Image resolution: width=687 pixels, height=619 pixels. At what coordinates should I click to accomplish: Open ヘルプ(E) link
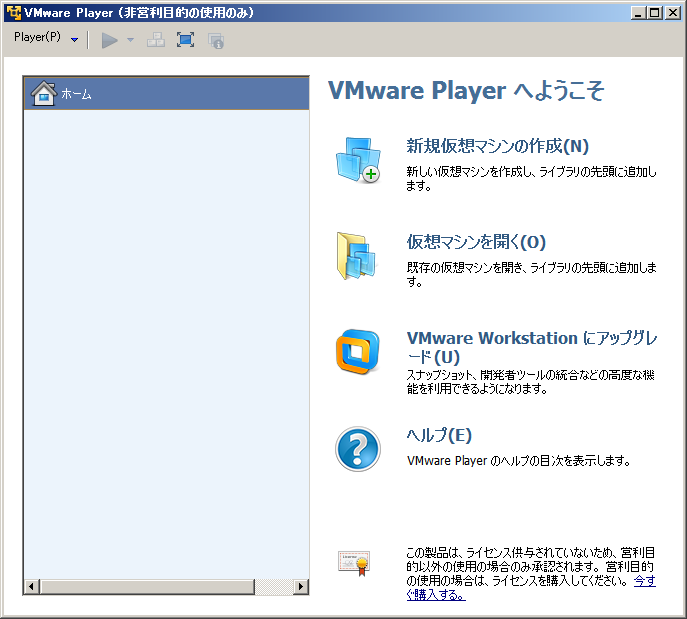439,435
